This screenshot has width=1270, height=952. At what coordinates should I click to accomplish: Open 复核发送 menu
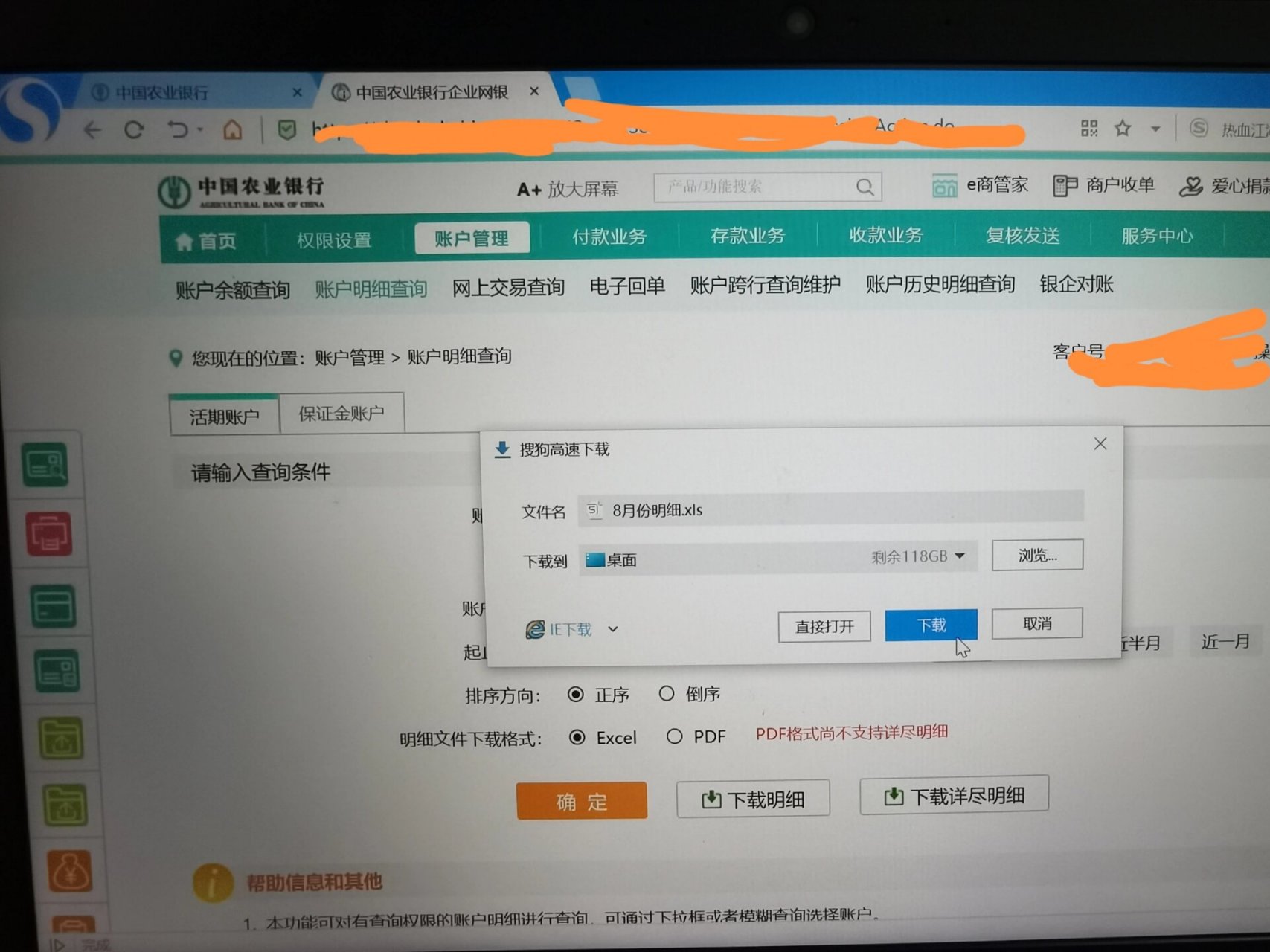click(1023, 235)
